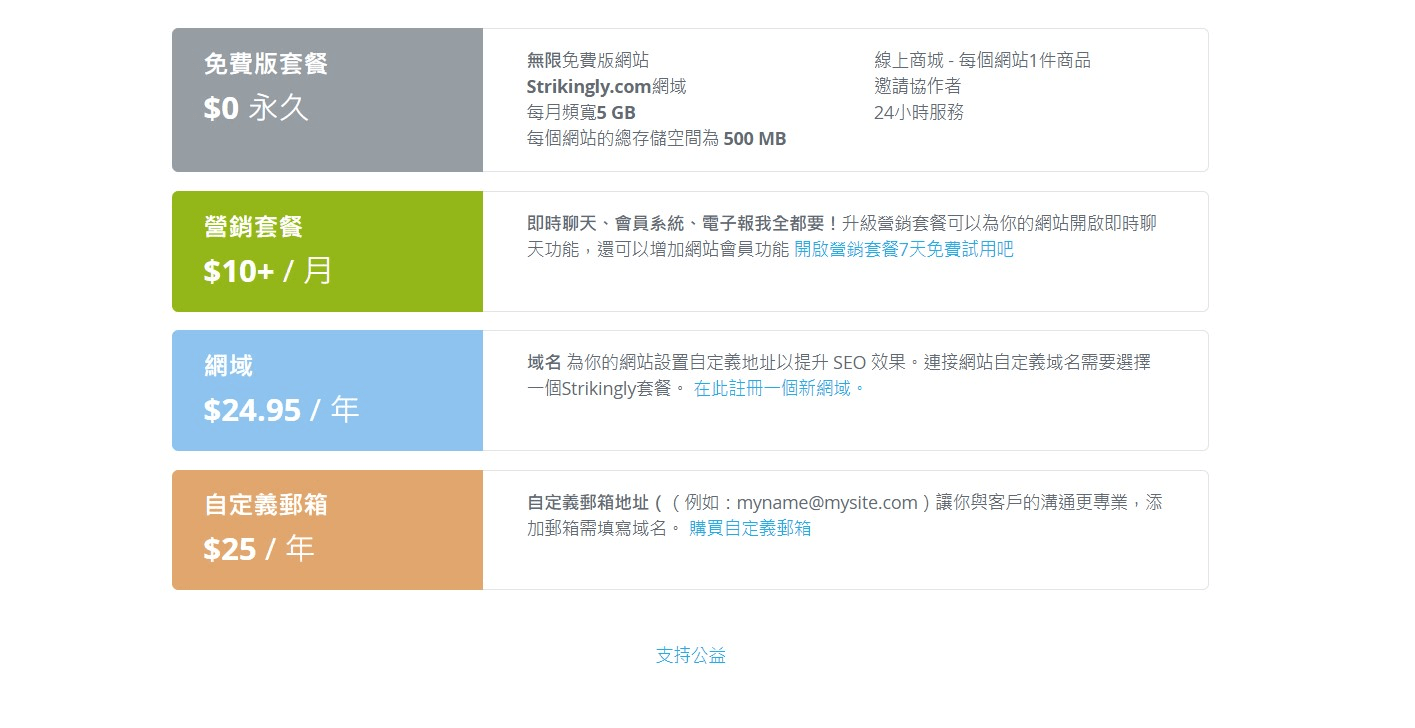Click the 在此註冊一個新網域 link
This screenshot has height=728, width=1415.
[778, 388]
